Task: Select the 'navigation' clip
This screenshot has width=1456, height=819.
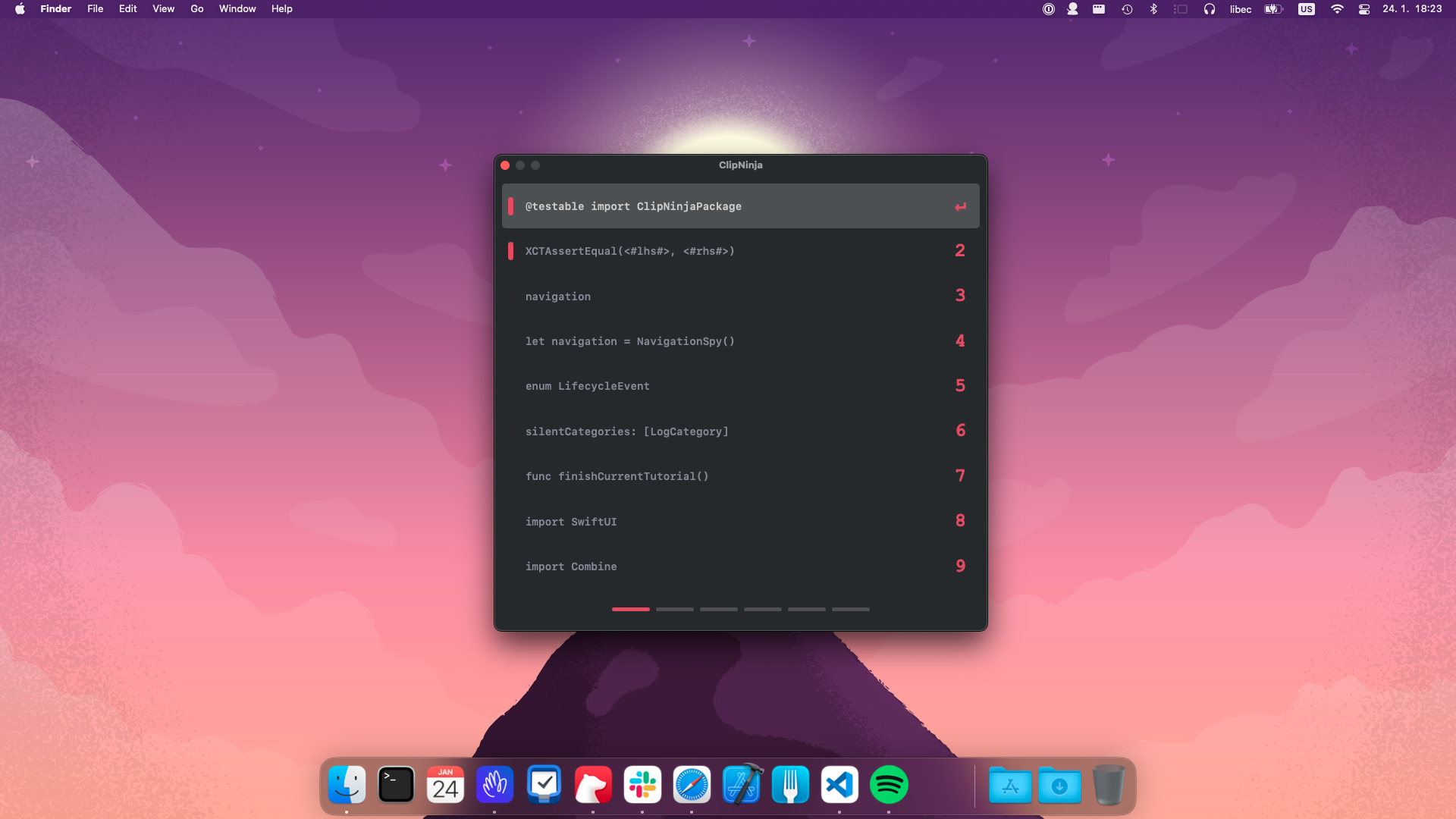Action: [x=740, y=297]
